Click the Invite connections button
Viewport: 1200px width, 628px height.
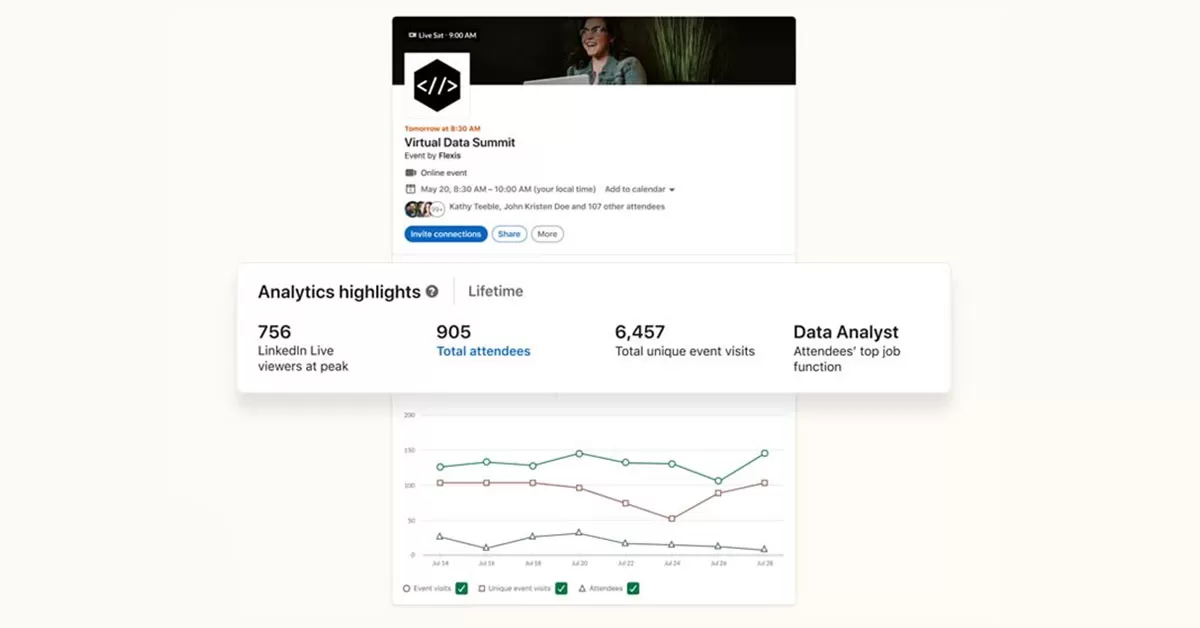point(446,234)
